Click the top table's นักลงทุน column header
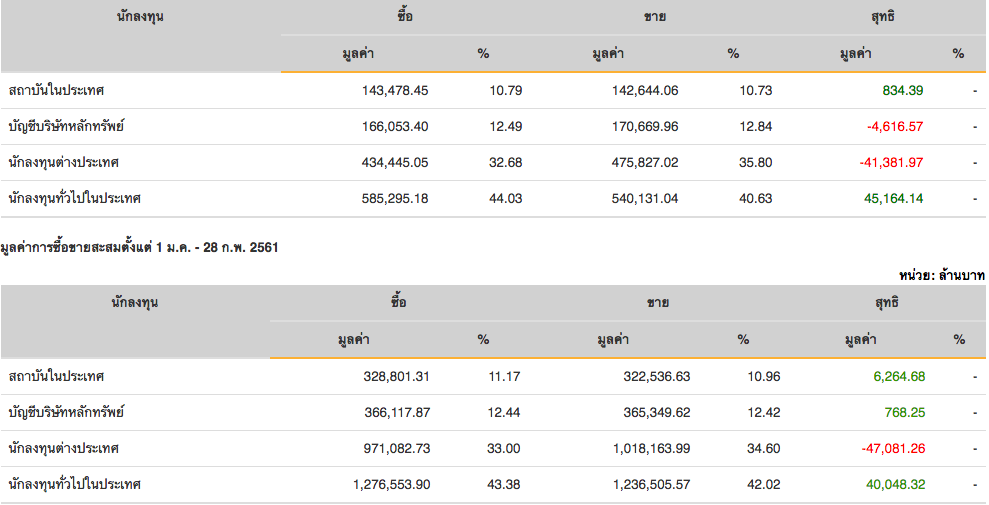Image resolution: width=989 pixels, height=505 pixels. click(139, 17)
